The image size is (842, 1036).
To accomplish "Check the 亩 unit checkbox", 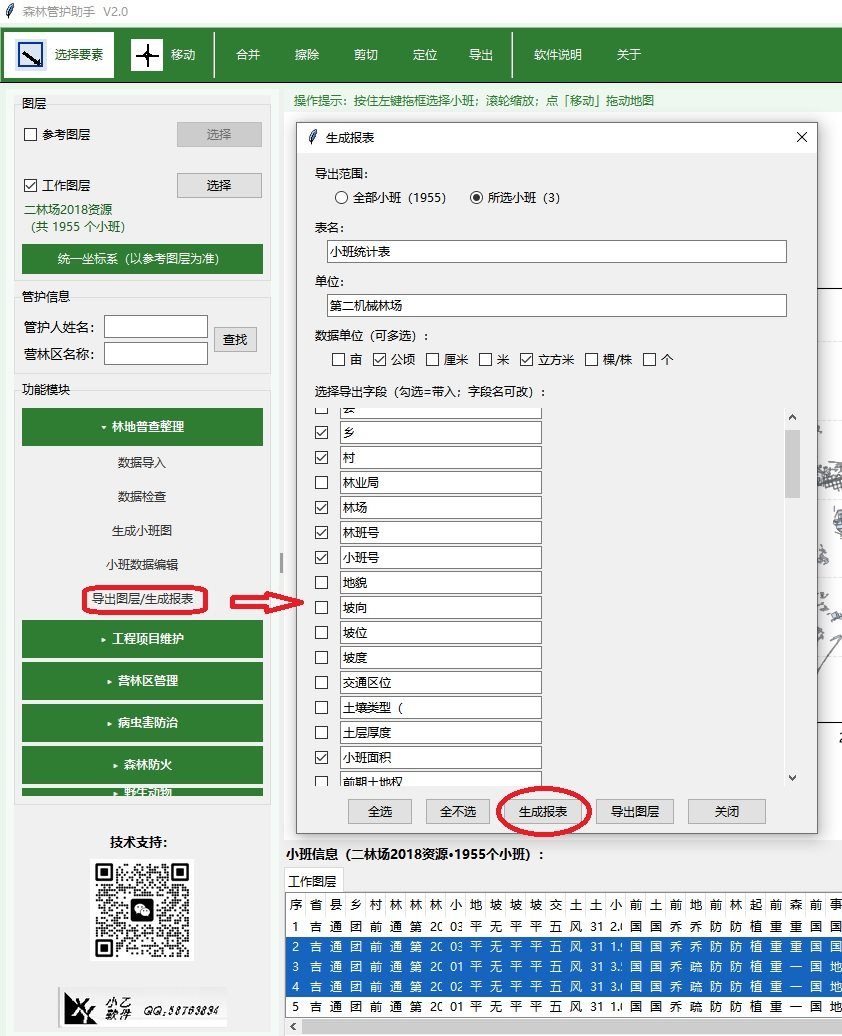I will (x=338, y=359).
